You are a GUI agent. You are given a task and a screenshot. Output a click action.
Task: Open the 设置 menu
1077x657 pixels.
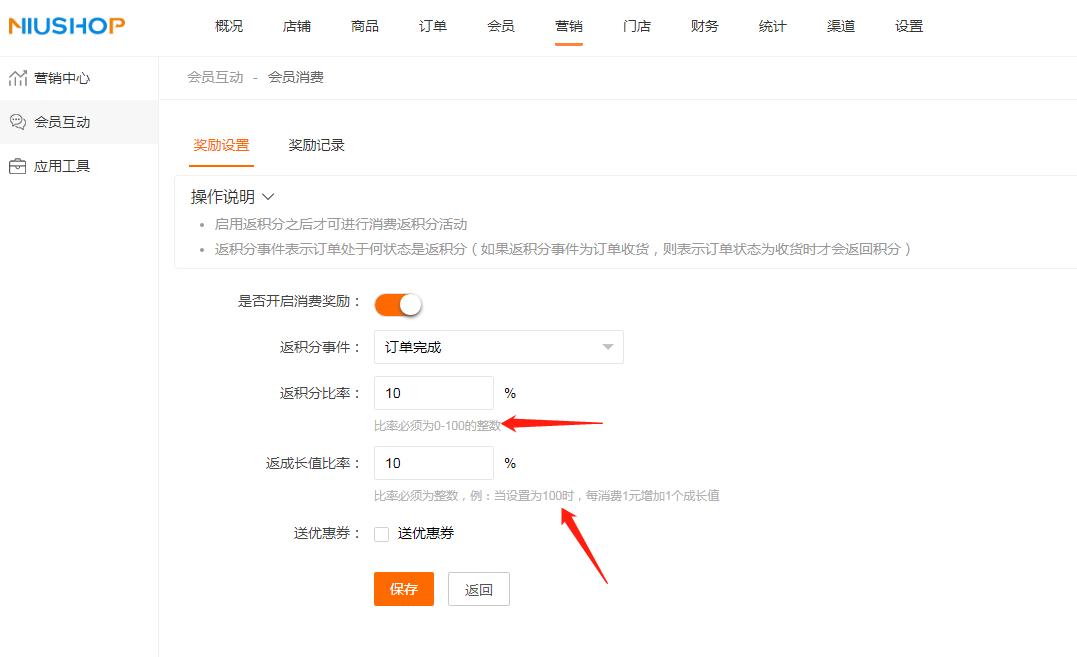(x=908, y=27)
